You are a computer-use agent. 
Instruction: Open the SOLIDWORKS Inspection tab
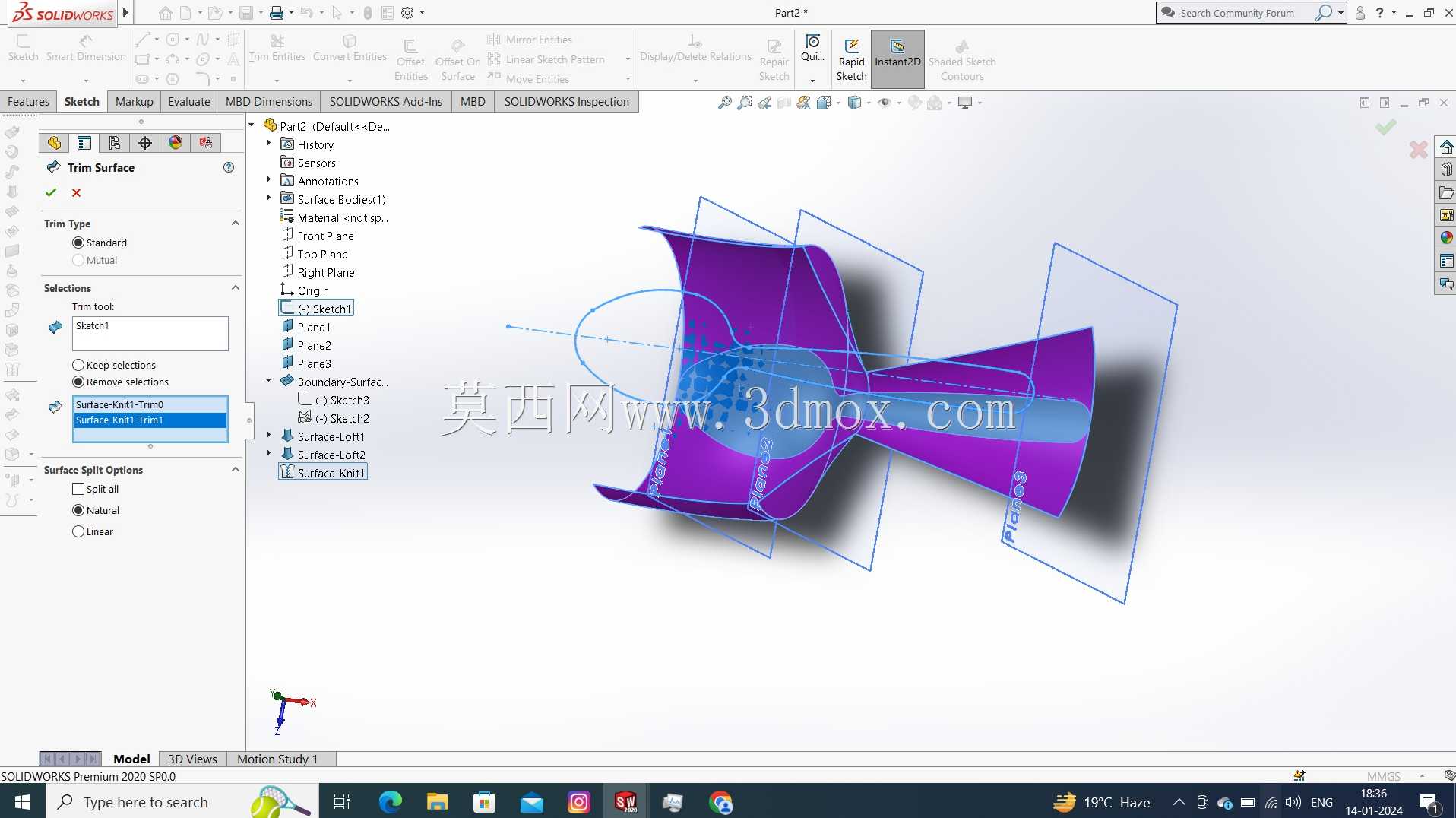click(566, 101)
